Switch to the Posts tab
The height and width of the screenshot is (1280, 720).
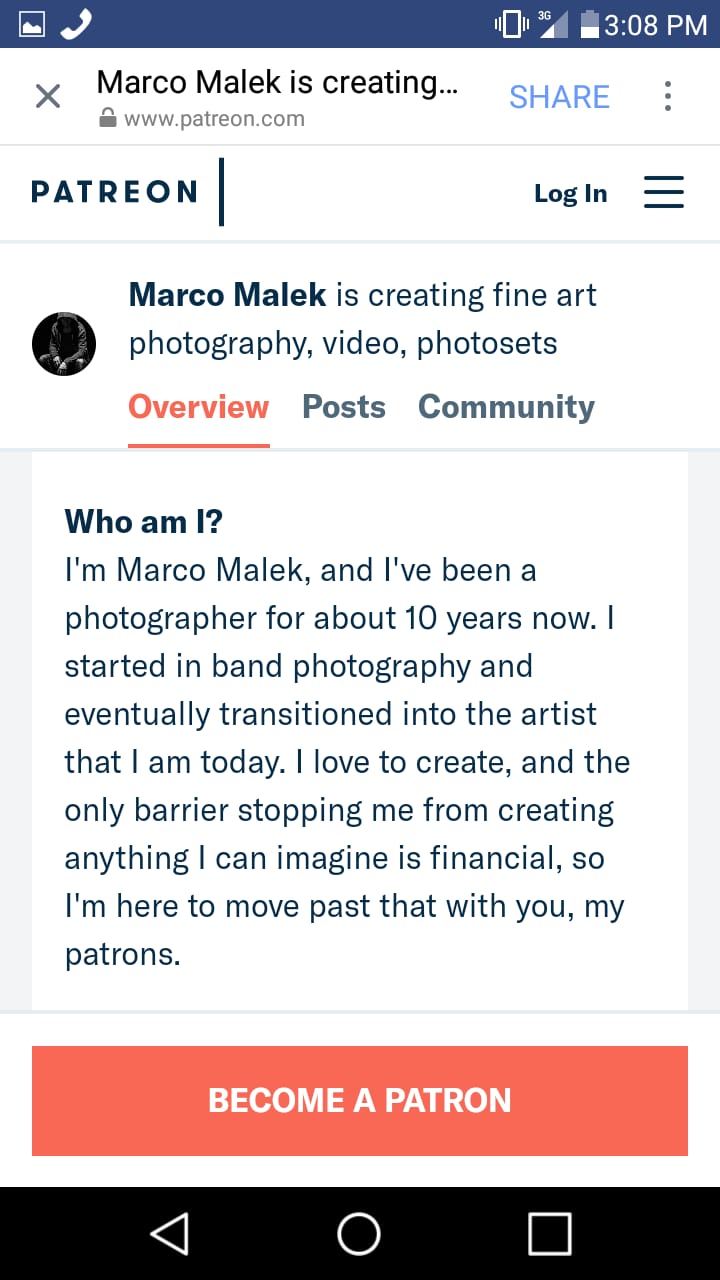click(x=343, y=407)
